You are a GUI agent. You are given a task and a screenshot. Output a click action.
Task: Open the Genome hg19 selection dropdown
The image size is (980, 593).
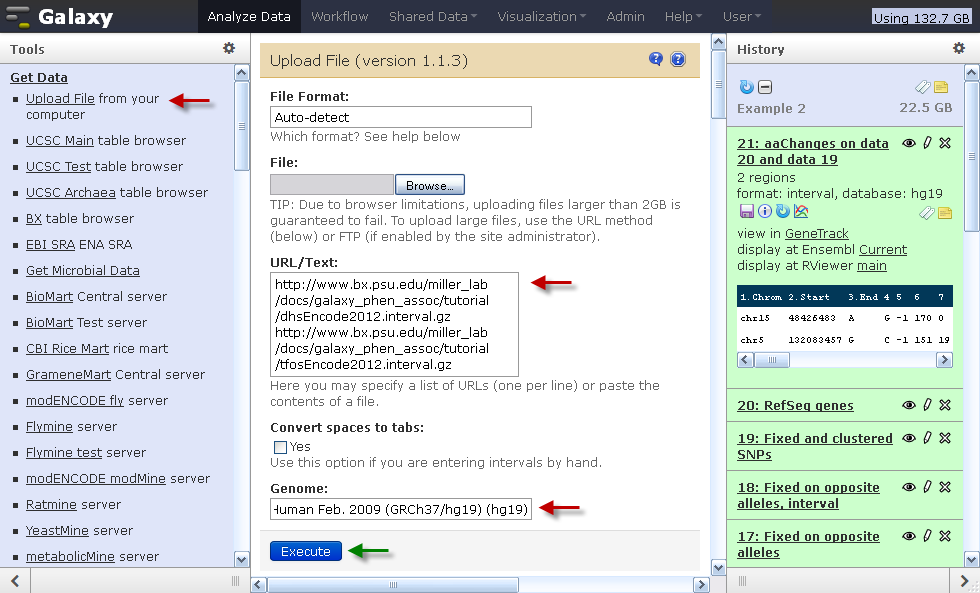click(401, 509)
